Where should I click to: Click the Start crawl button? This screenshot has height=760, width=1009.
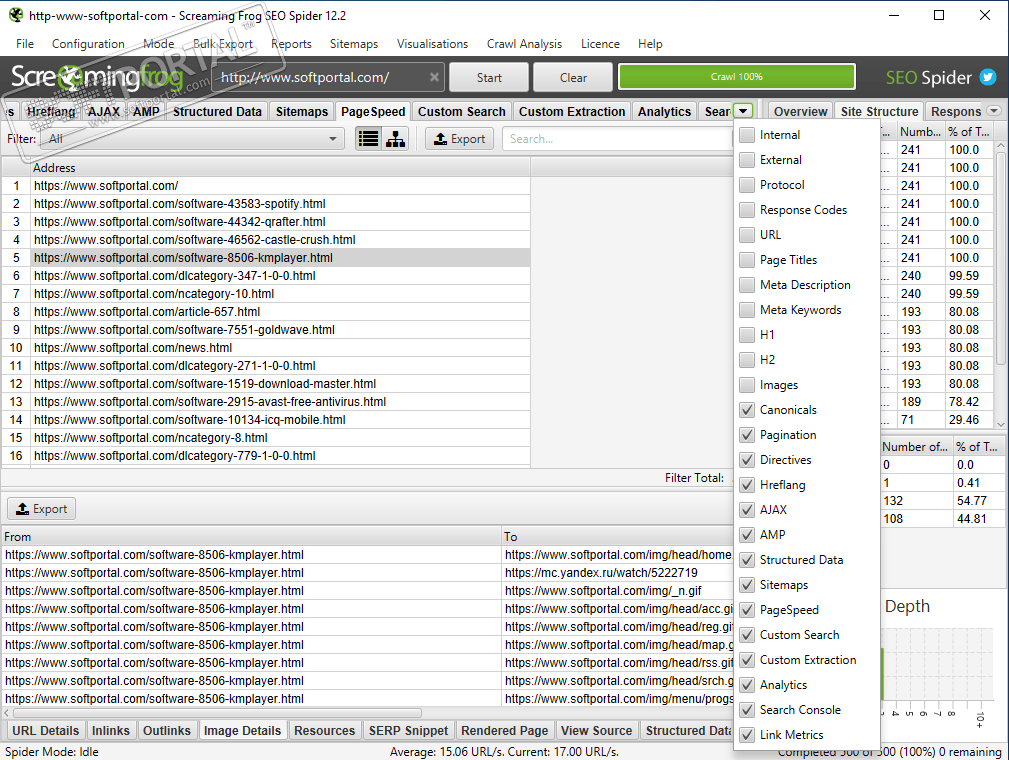489,77
